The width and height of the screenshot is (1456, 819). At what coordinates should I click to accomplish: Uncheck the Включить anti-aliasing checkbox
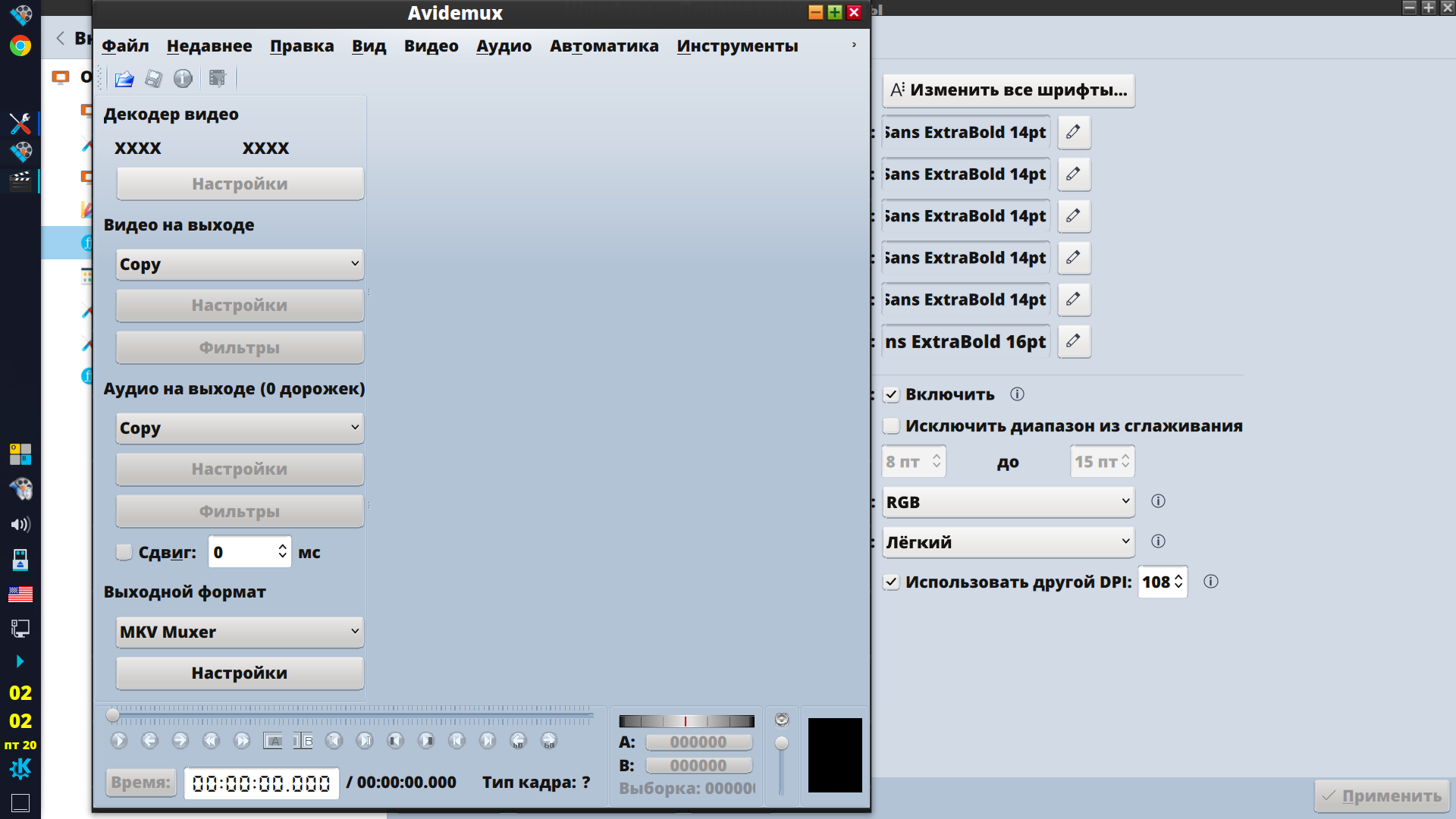[x=892, y=394]
